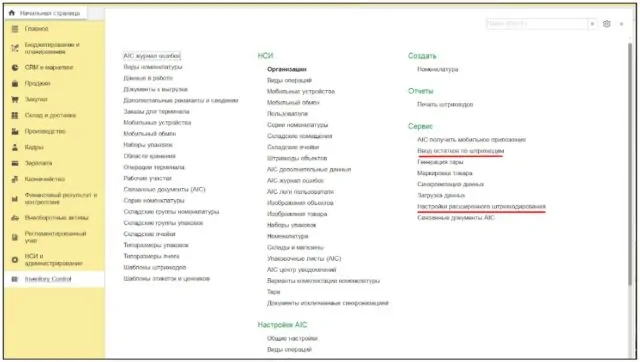Open AIC получить мобильное приложение
Image resolution: width=640 pixels, height=362 pixels.
tap(471, 139)
